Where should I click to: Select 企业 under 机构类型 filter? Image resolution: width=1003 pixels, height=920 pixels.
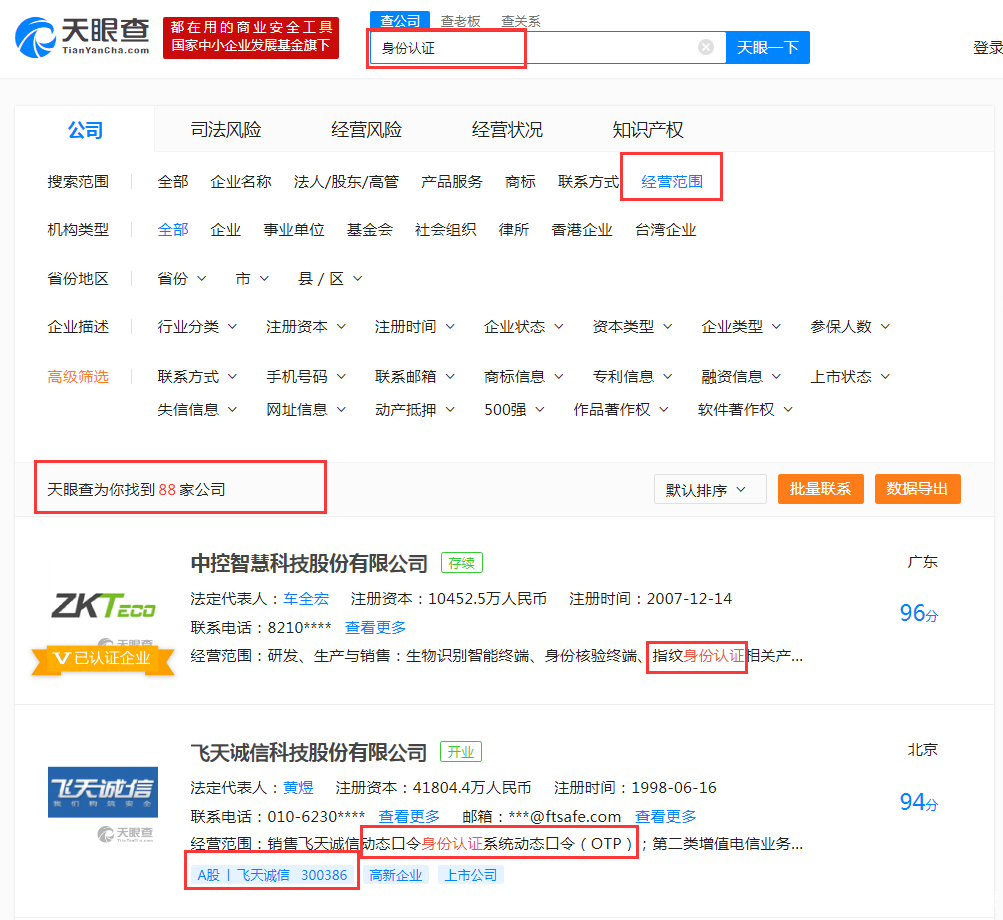(225, 229)
